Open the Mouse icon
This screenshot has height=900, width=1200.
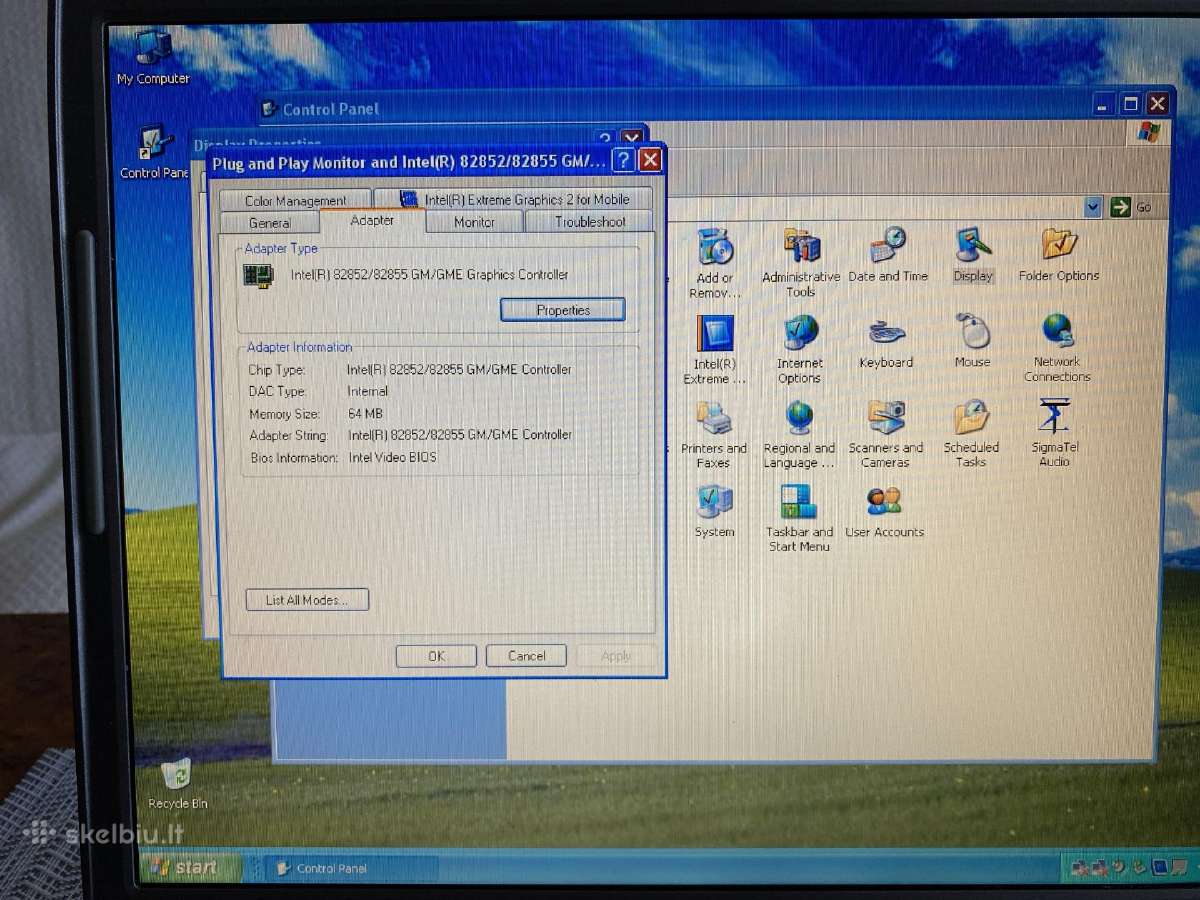click(972, 341)
